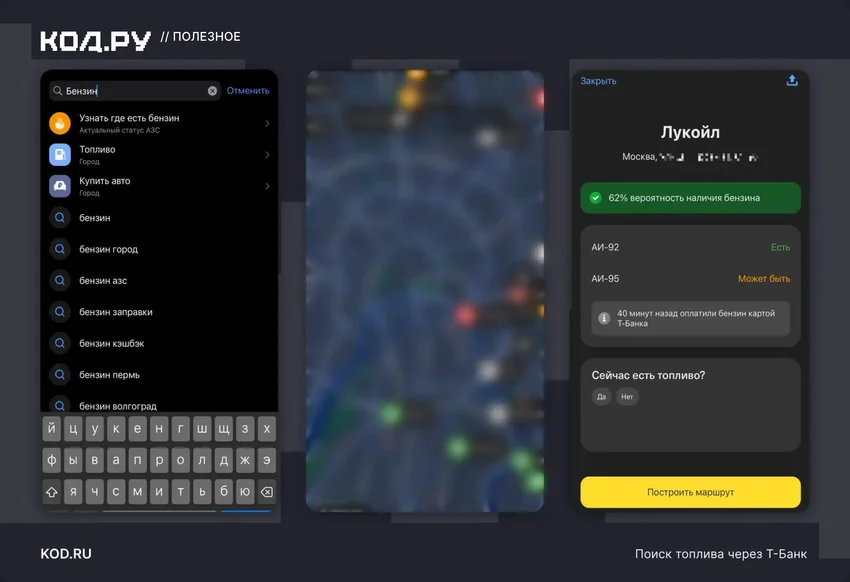
Task: Tap the АИ-95 fuel row
Action: 690,279
